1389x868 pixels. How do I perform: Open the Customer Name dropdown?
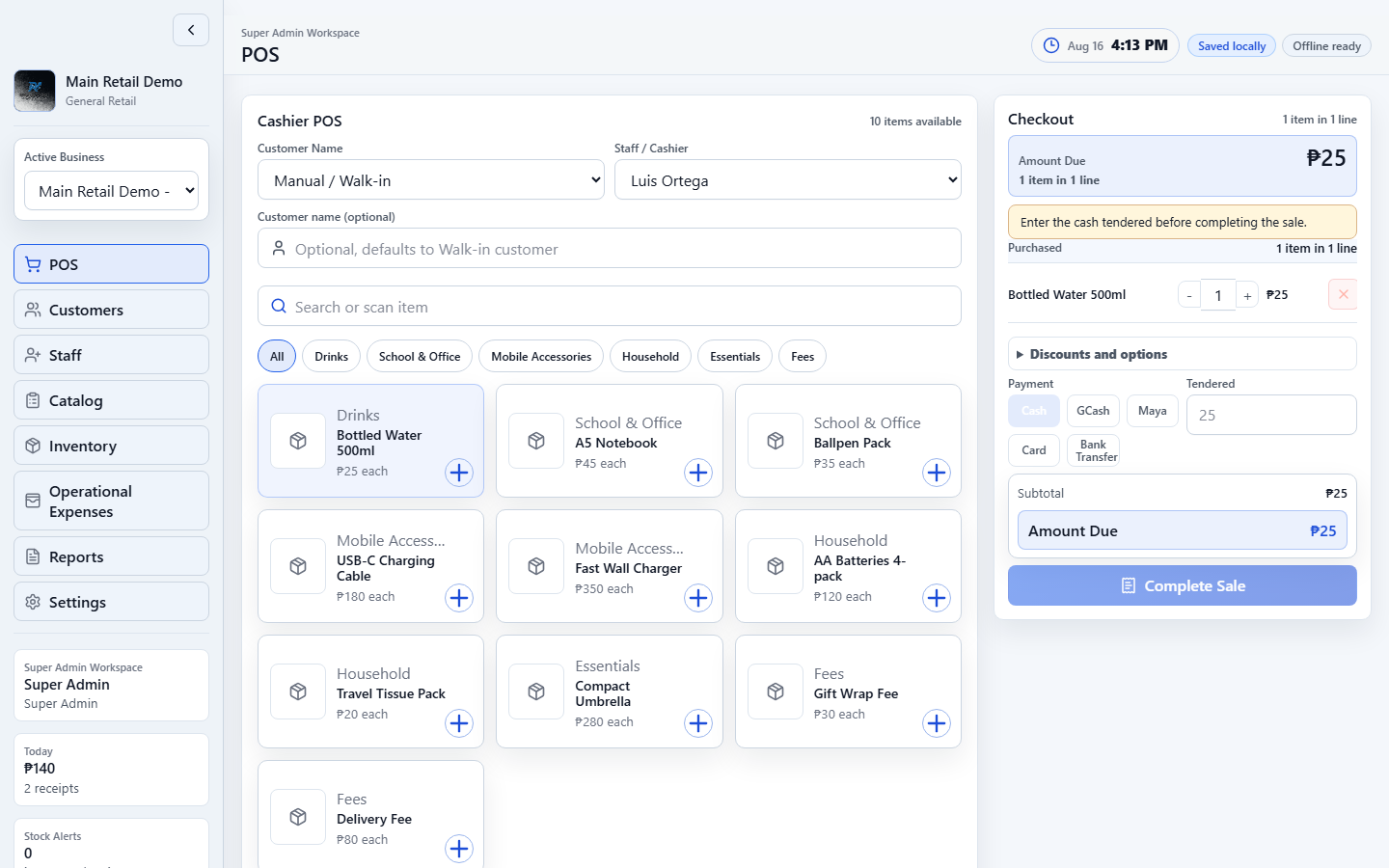pos(431,180)
